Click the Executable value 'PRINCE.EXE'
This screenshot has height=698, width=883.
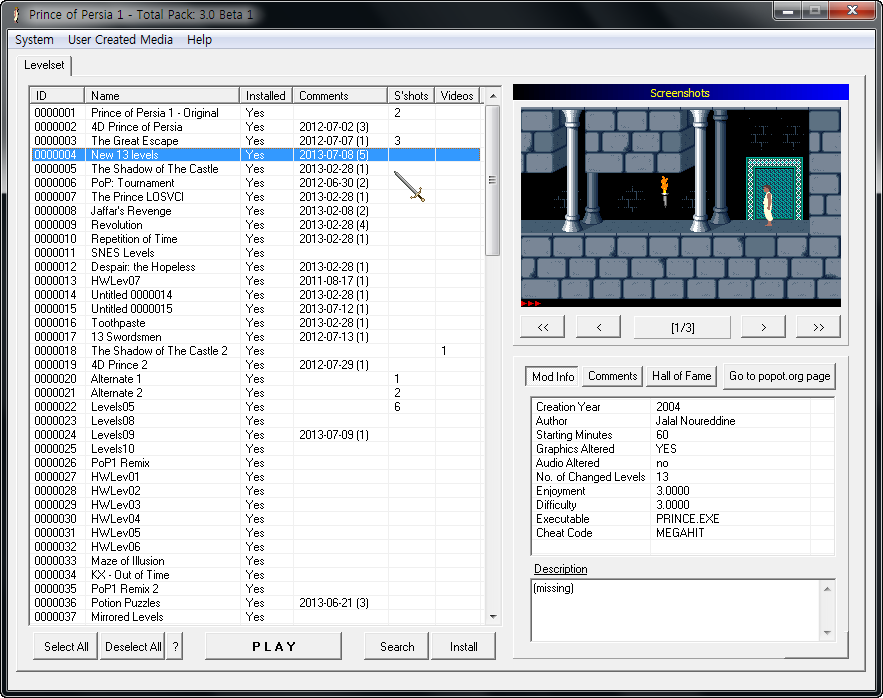[688, 519]
